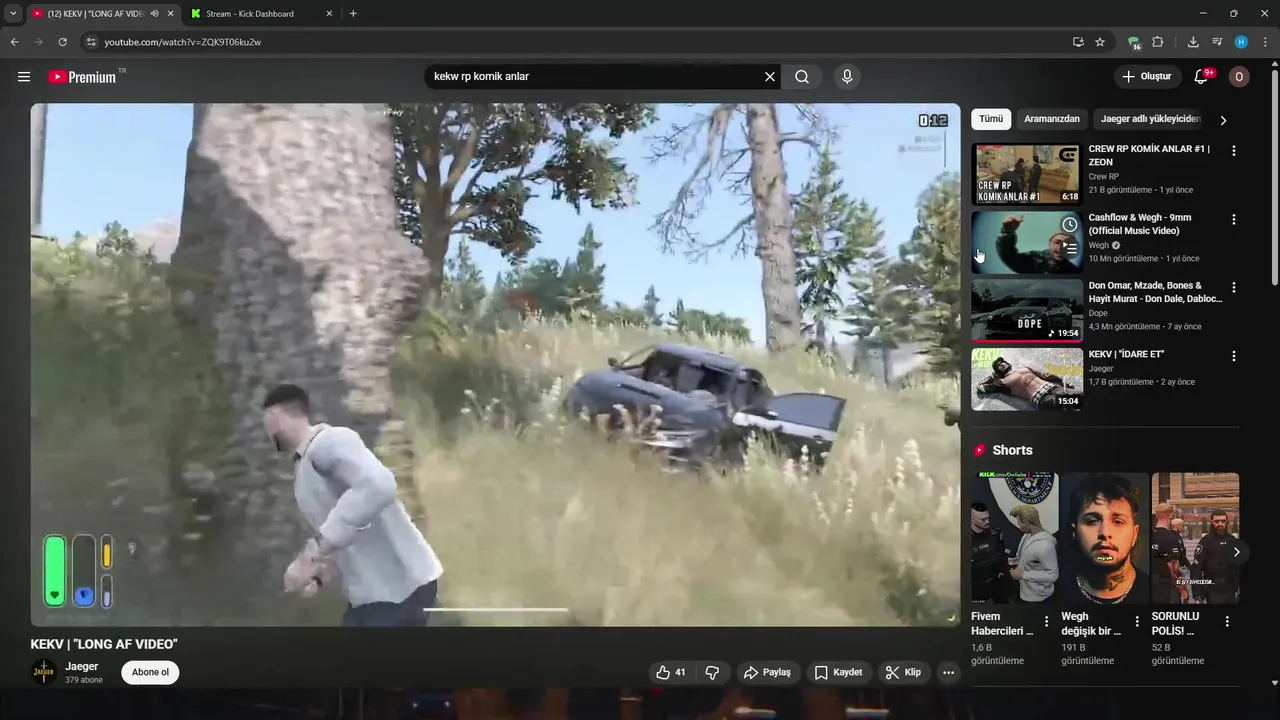Open the Wegh değişik short thumbnail
Image resolution: width=1280 pixels, height=720 pixels.
(x=1104, y=538)
